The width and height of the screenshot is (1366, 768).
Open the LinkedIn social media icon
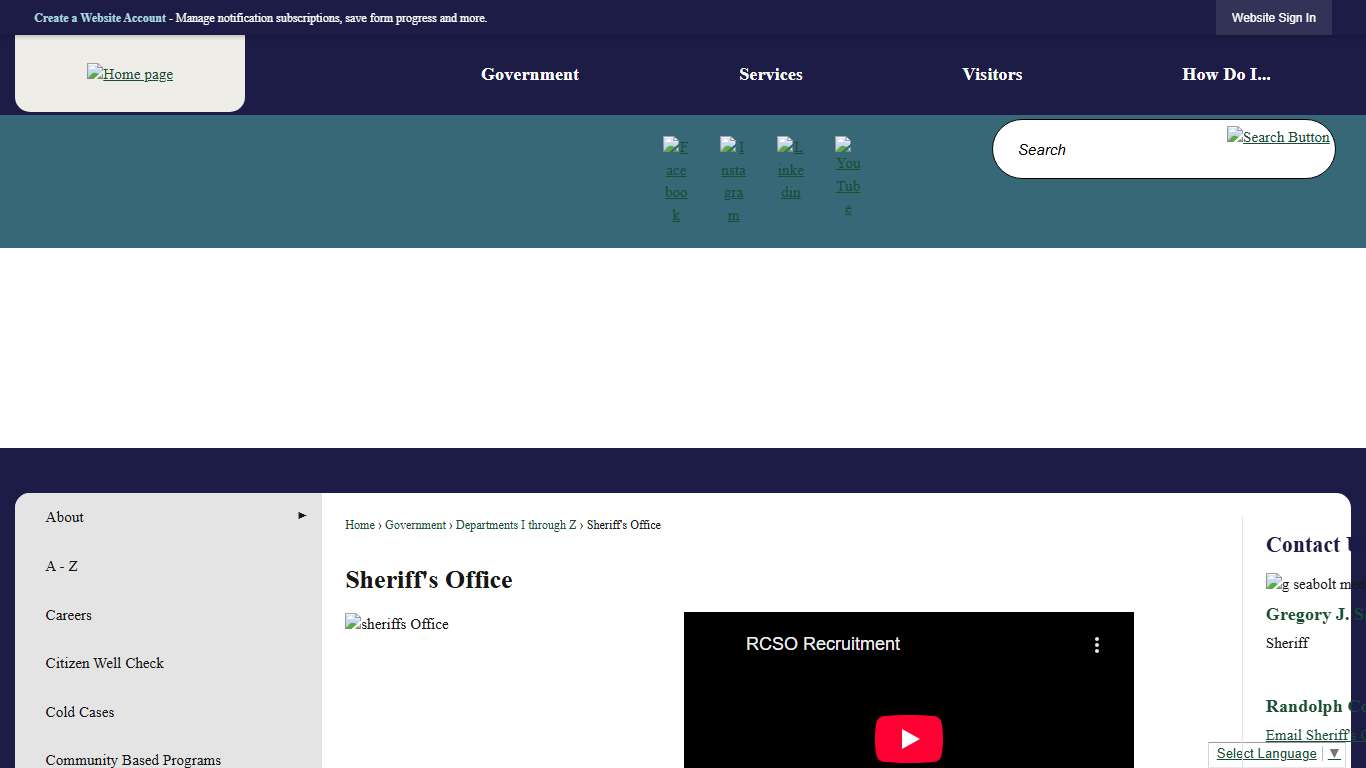pyautogui.click(x=790, y=169)
